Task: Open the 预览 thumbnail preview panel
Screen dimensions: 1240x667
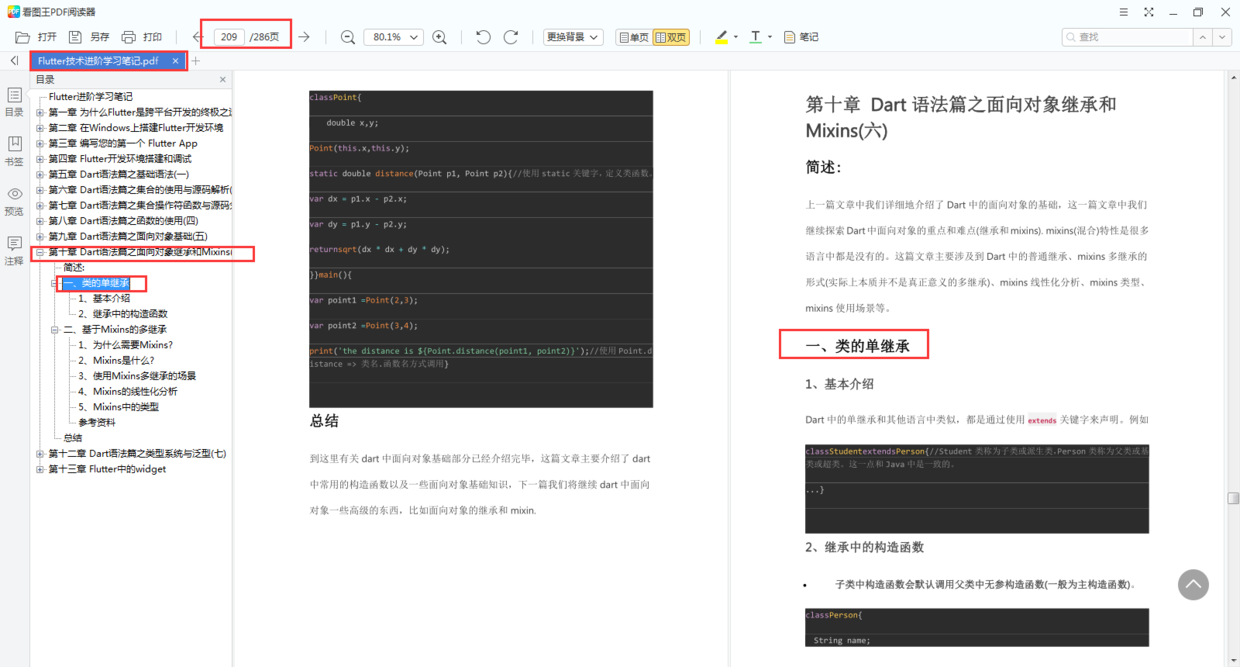Action: (14, 201)
